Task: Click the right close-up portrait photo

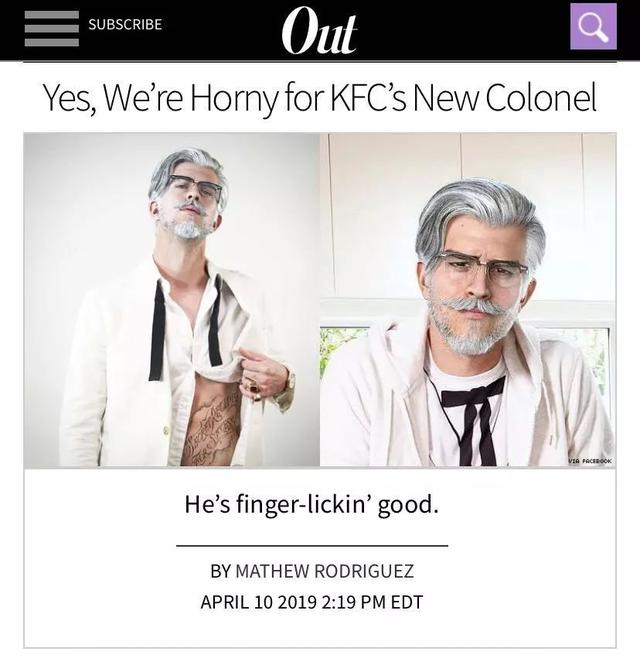Action: pyautogui.click(x=468, y=300)
